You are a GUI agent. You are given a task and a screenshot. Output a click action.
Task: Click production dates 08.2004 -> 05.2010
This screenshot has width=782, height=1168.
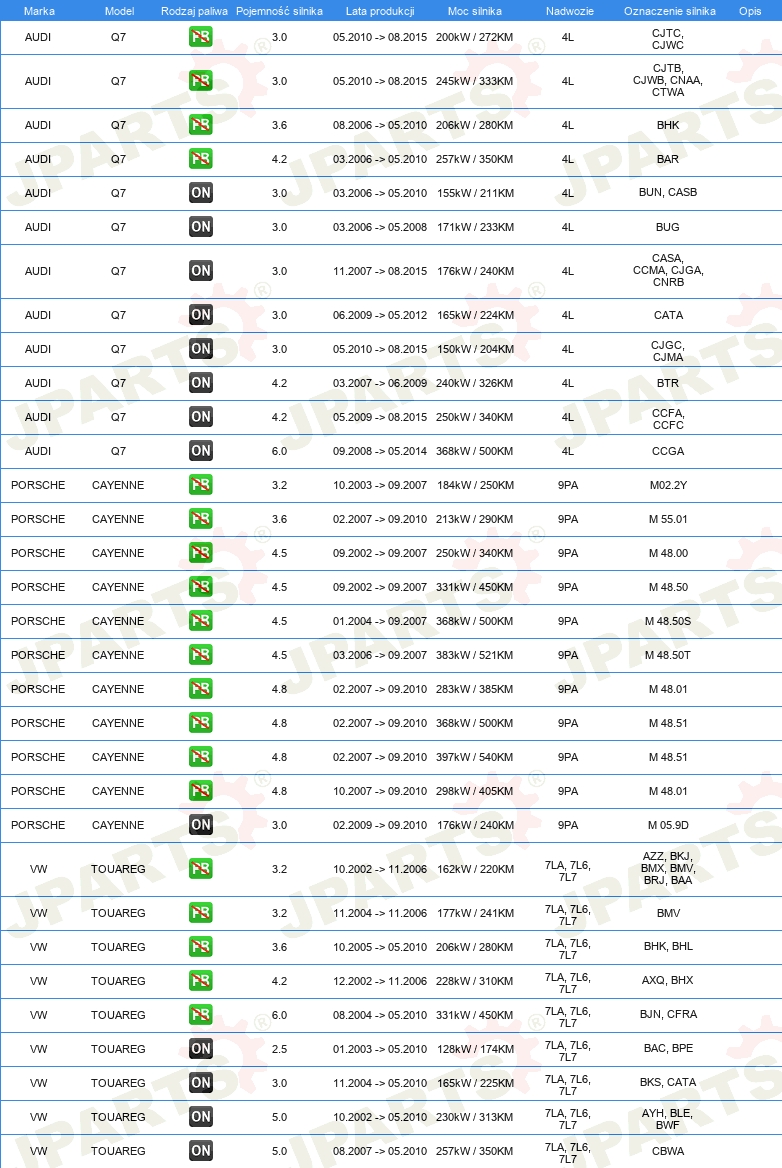click(x=380, y=1015)
